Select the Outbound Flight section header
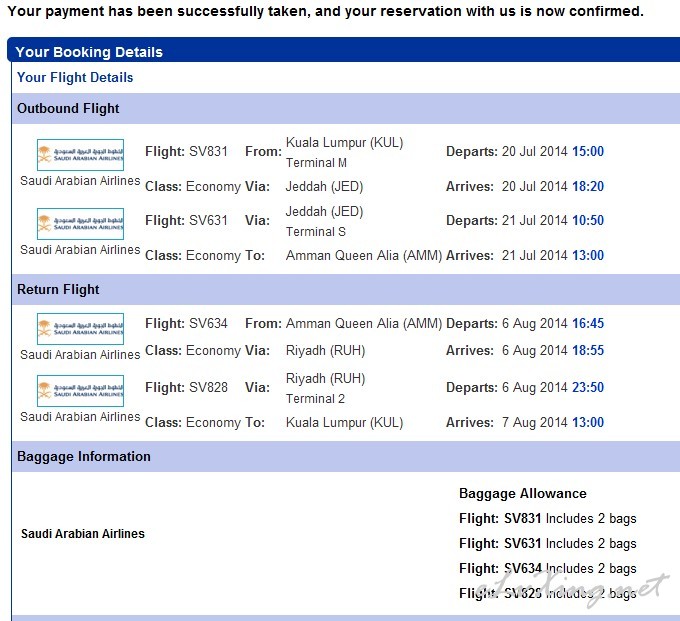The image size is (680, 621). (346, 108)
